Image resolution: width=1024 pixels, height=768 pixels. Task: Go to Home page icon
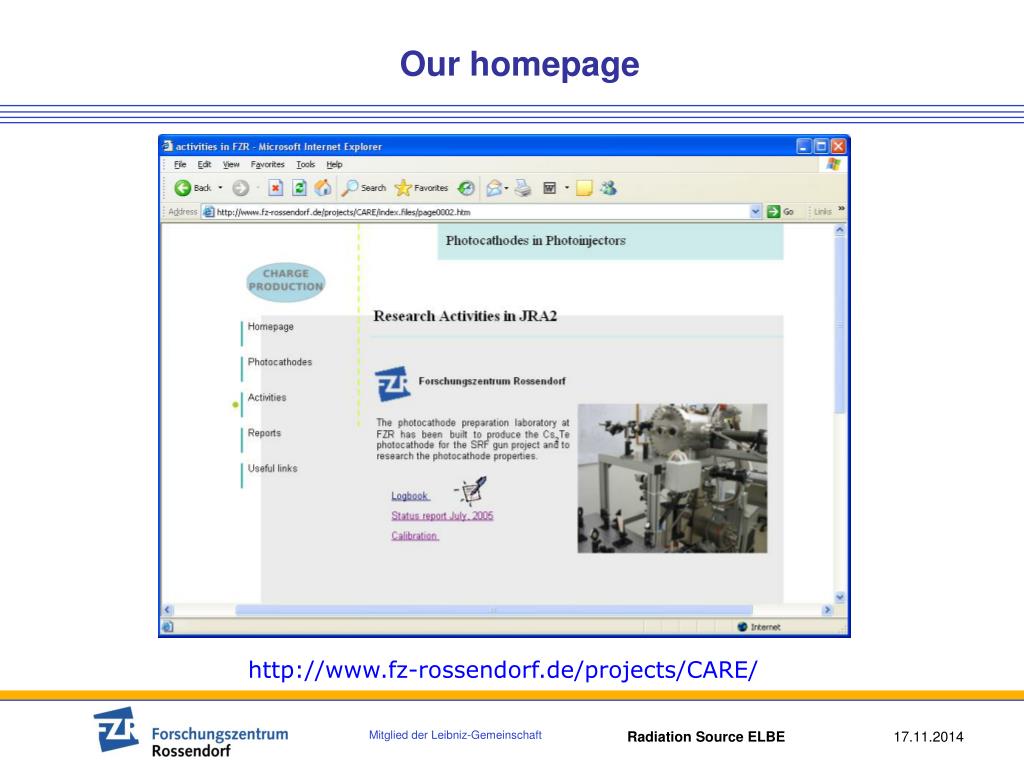323,188
